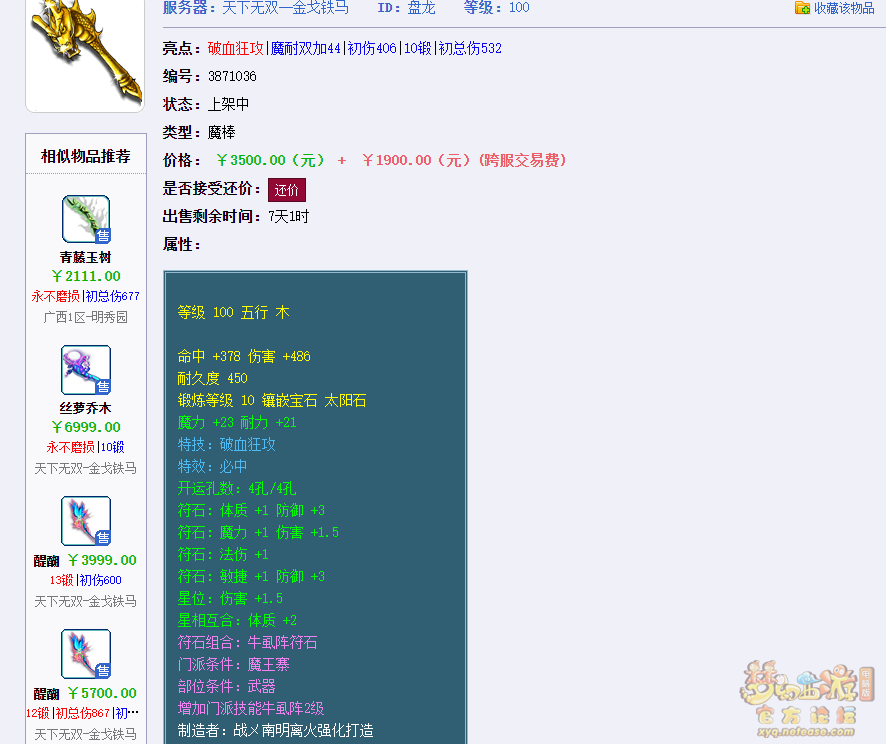
Task: Open the 青藤玉树 name link
Action: click(85, 258)
